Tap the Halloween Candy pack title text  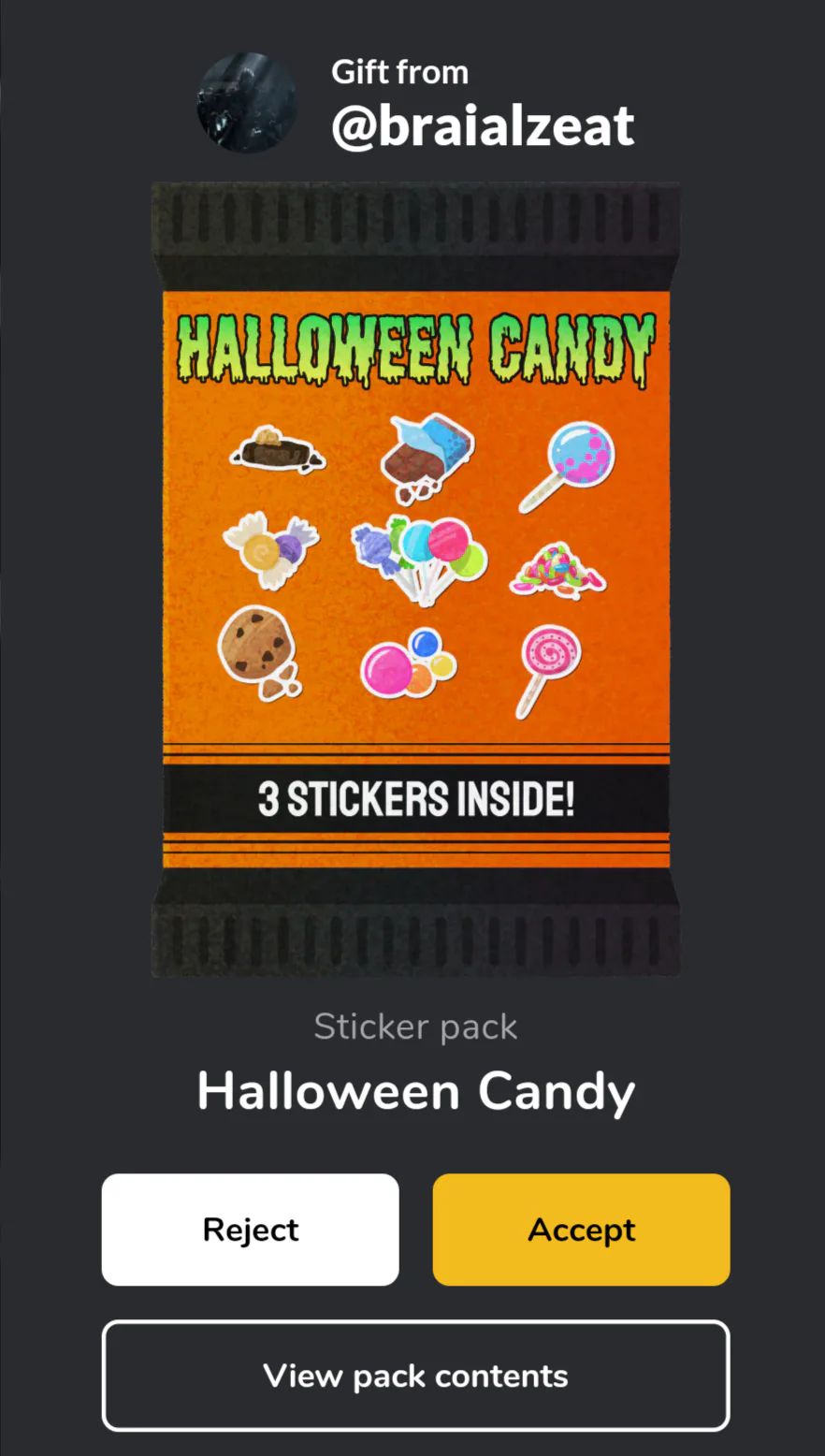[x=416, y=1092]
